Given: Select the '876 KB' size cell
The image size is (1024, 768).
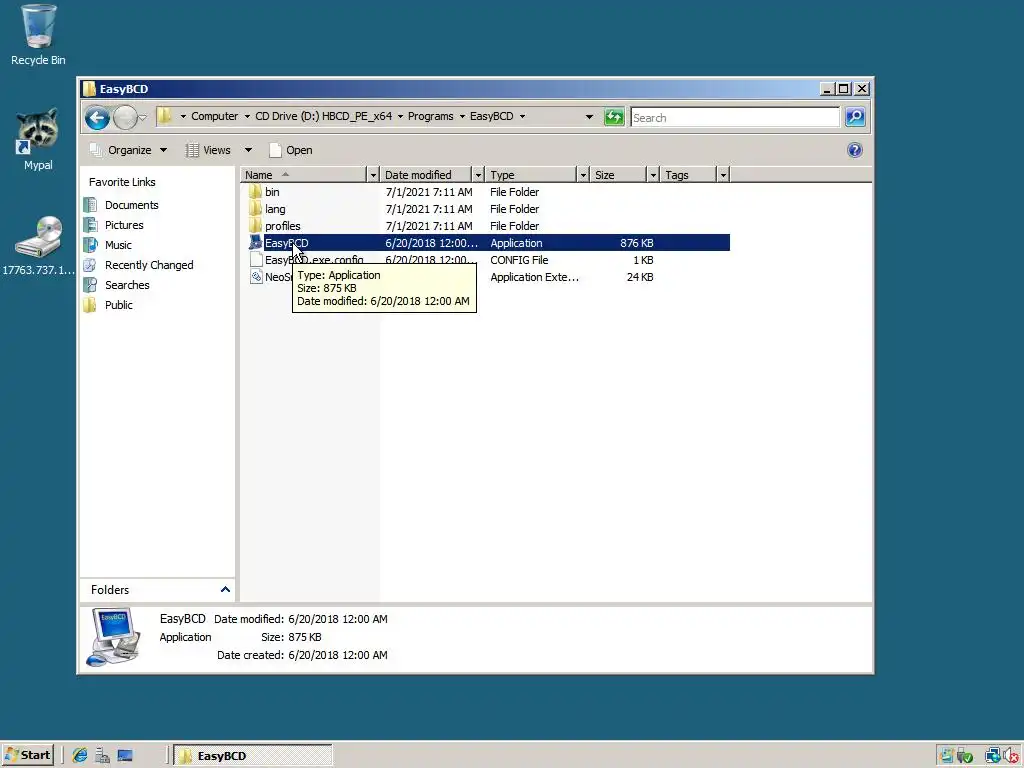Looking at the screenshot, I should pyautogui.click(x=637, y=243).
